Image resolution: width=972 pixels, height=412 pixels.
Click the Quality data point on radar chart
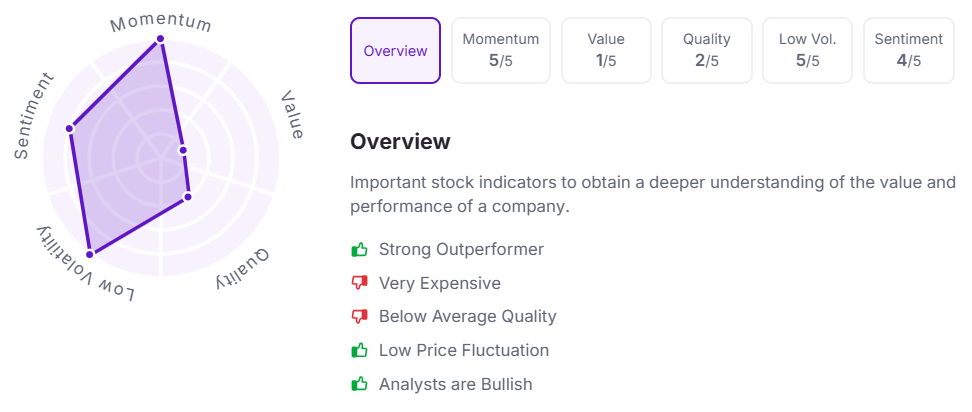tap(187, 197)
